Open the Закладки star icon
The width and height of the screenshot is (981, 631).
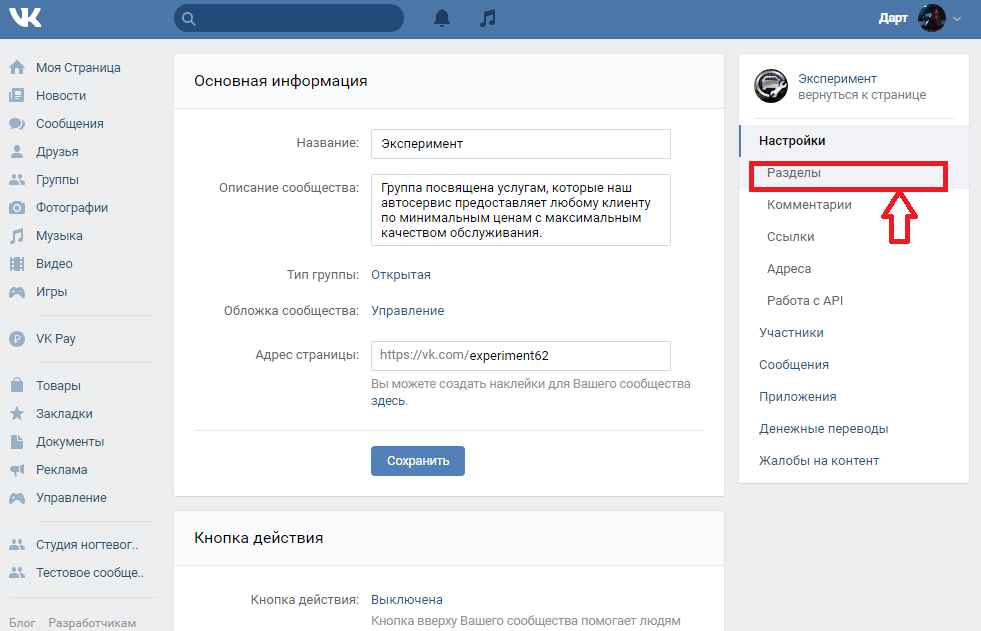click(17, 414)
